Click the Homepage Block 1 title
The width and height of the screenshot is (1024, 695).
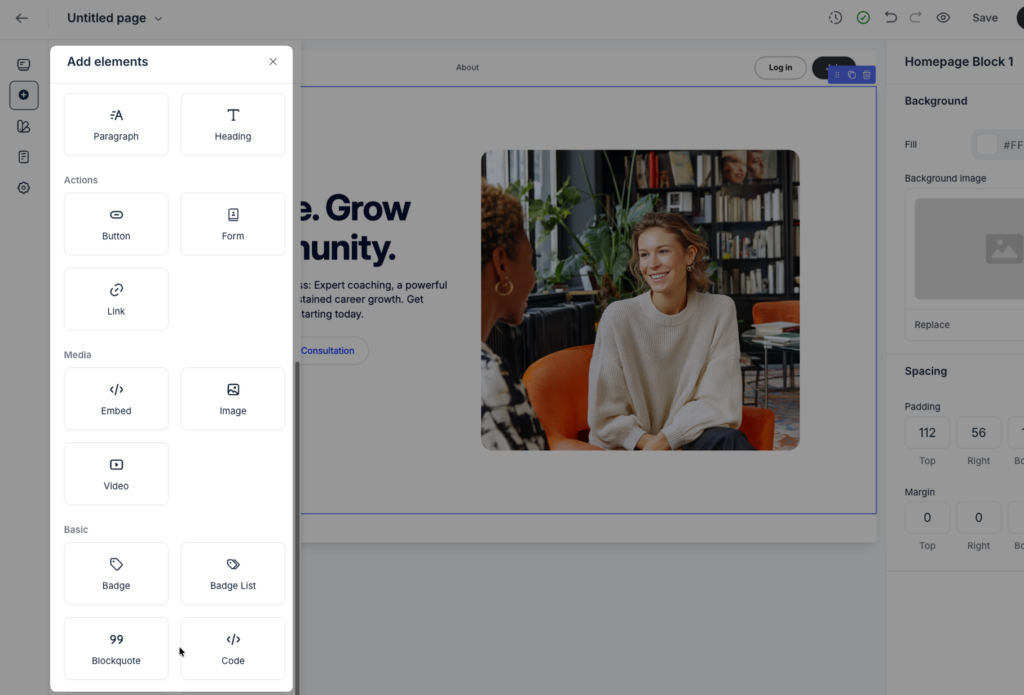click(x=959, y=61)
